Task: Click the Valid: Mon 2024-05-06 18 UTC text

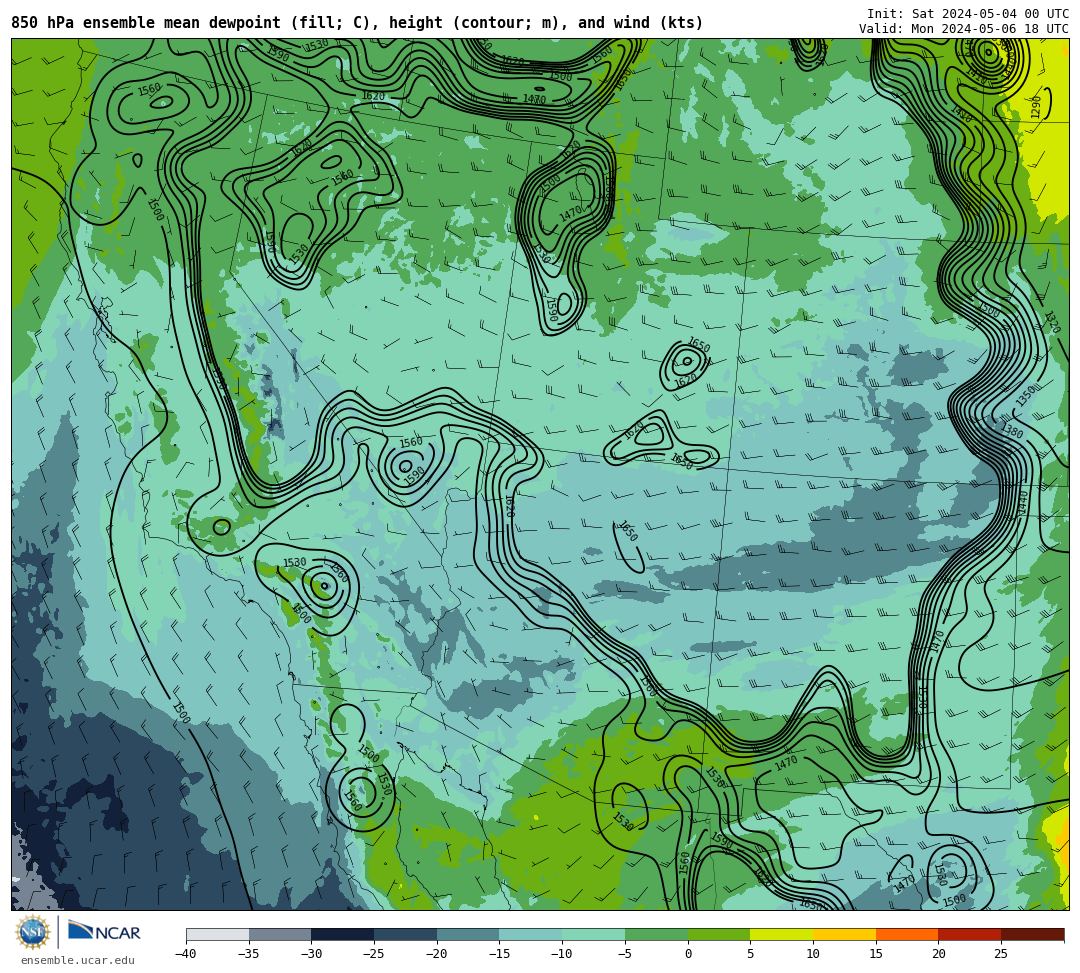Action: click(964, 28)
